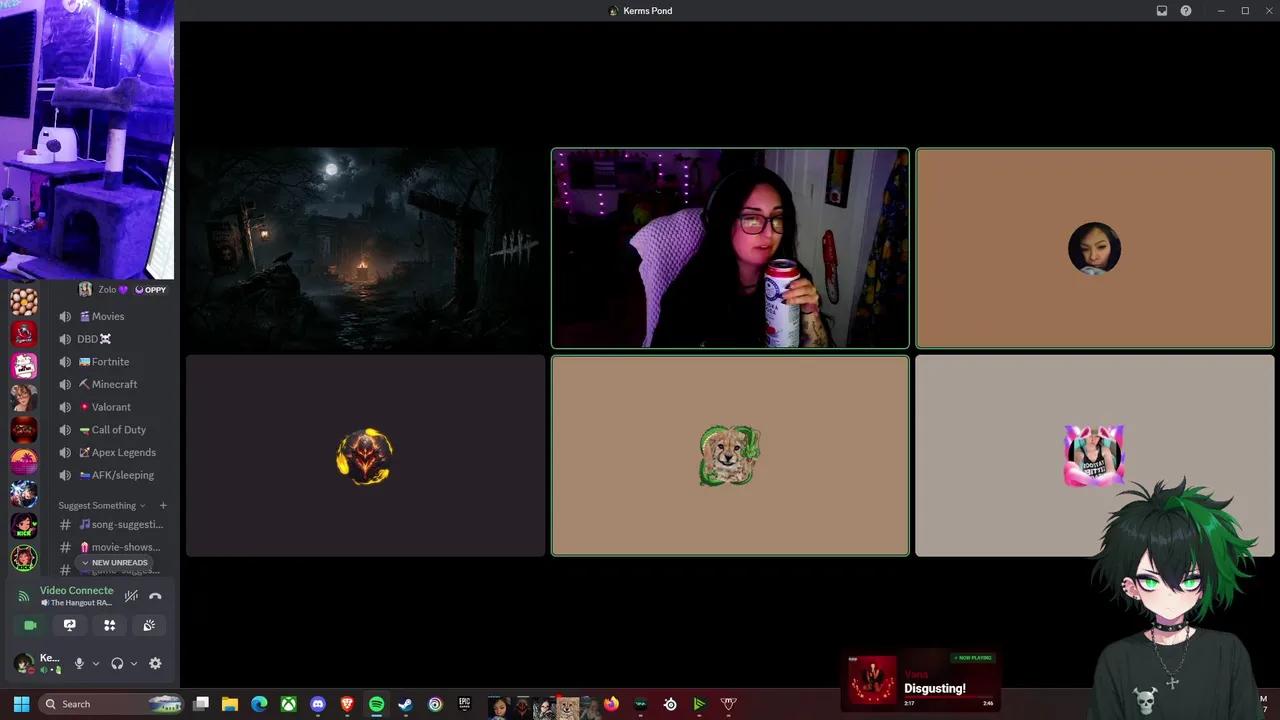Open output device options arrow beside headphones

point(134,664)
